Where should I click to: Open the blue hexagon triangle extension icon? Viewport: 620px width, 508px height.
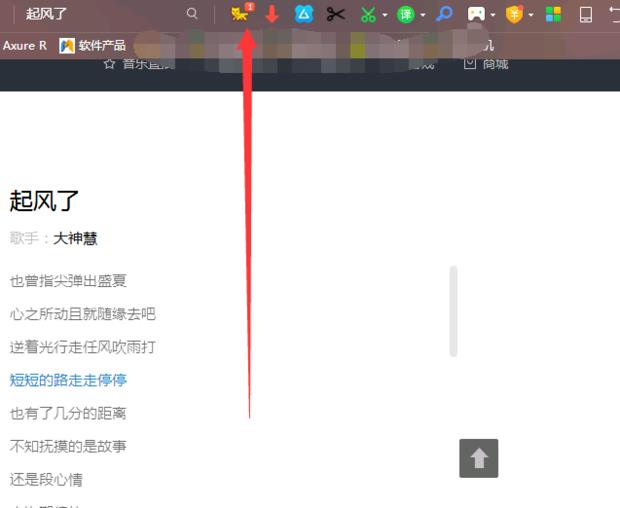click(x=304, y=14)
